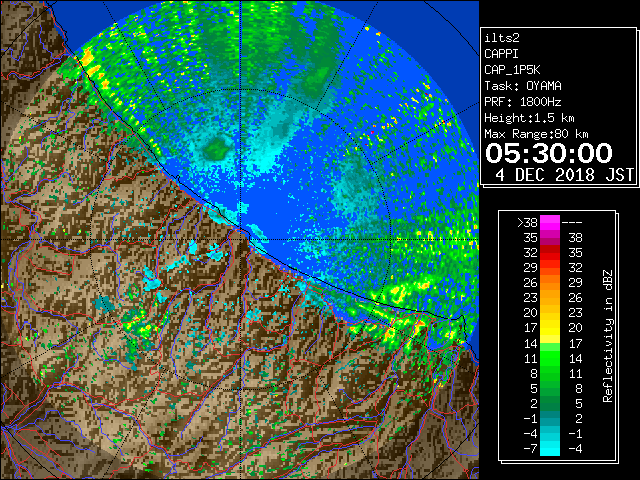
Task: Click the 'Reflectivity in dBZ' legend title
Action: (608, 336)
